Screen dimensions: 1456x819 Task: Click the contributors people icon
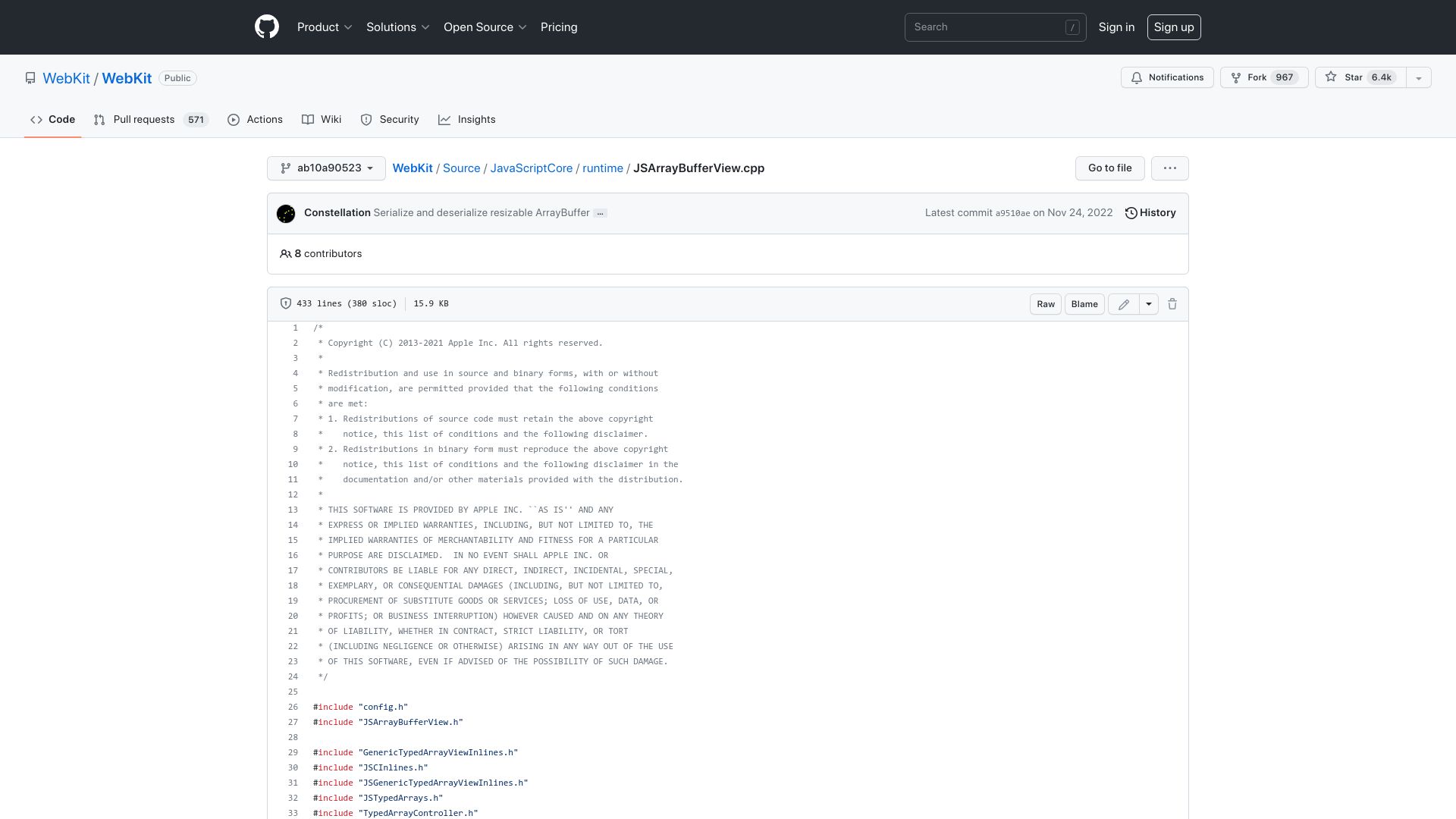tap(285, 254)
